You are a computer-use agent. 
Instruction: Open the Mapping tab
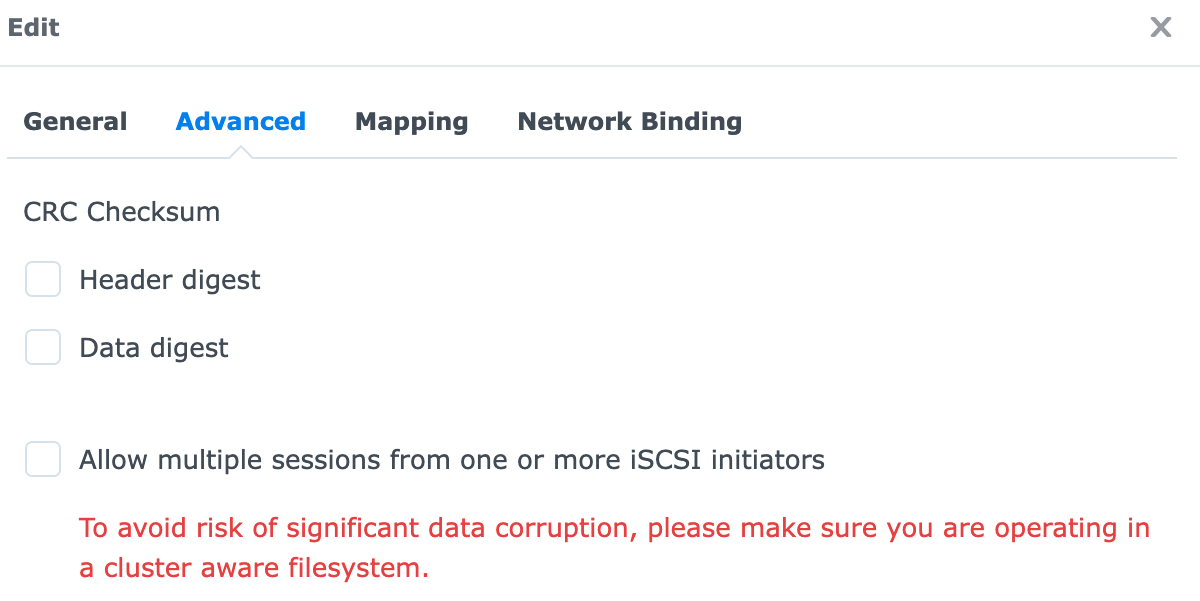click(x=411, y=121)
